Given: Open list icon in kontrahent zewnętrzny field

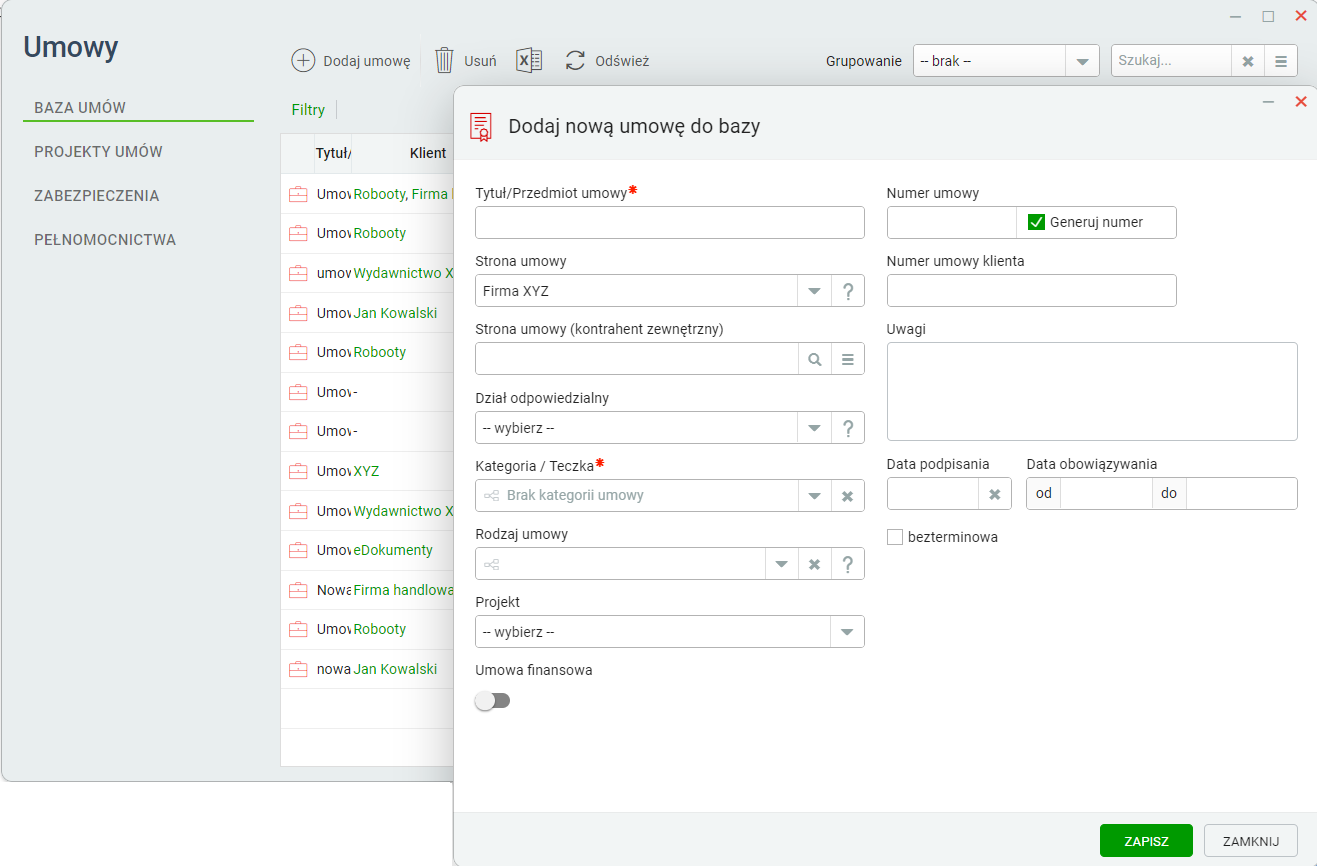Looking at the screenshot, I should (848, 359).
